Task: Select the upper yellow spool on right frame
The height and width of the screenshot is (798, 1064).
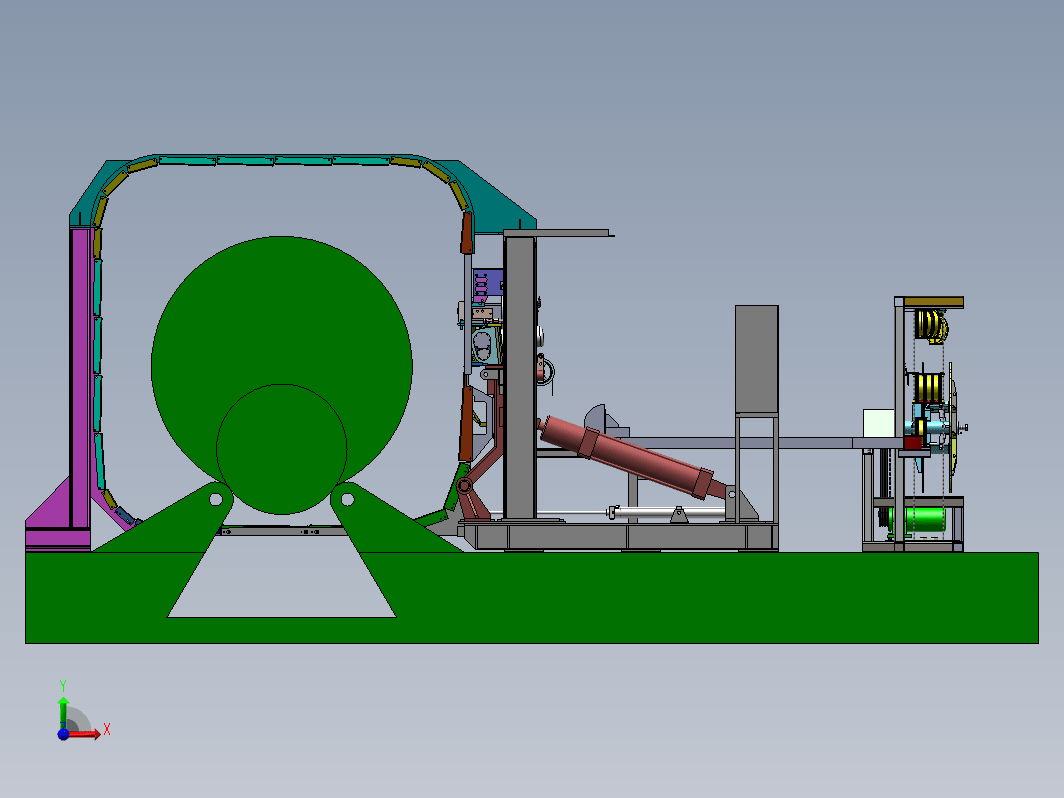Action: click(931, 324)
